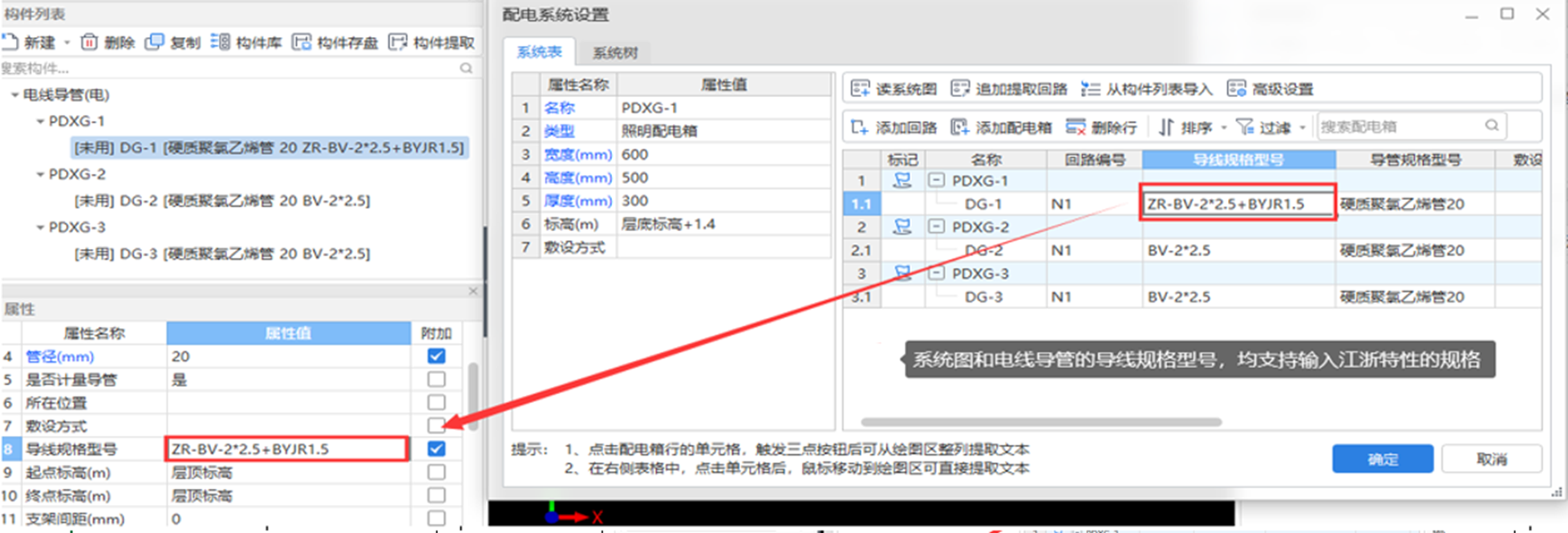Viewport: 1568px width, 533px height.
Task: Click the 读系统图 toolbar icon
Action: [x=861, y=88]
